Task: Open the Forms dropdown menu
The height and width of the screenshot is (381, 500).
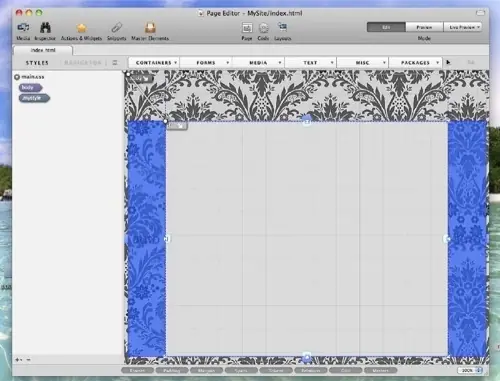Action: coord(206,63)
